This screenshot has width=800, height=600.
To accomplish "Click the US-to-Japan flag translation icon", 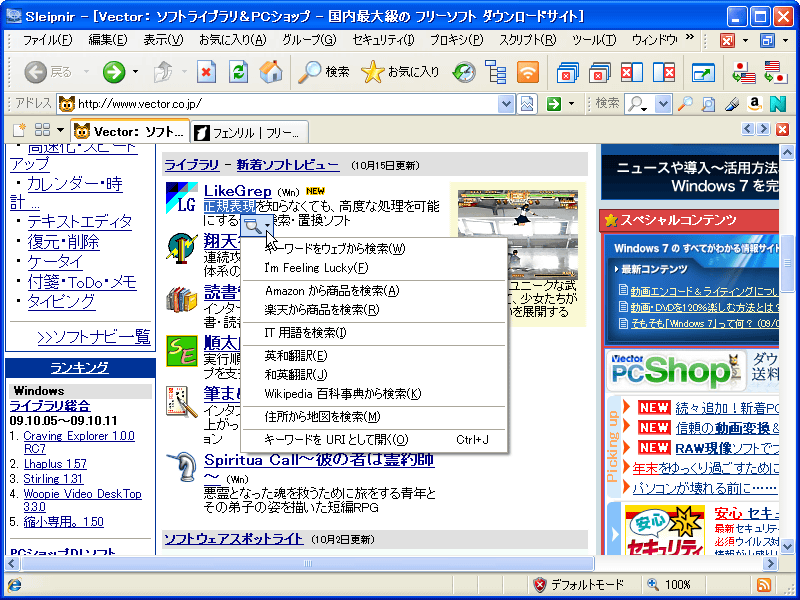I will pos(776,72).
